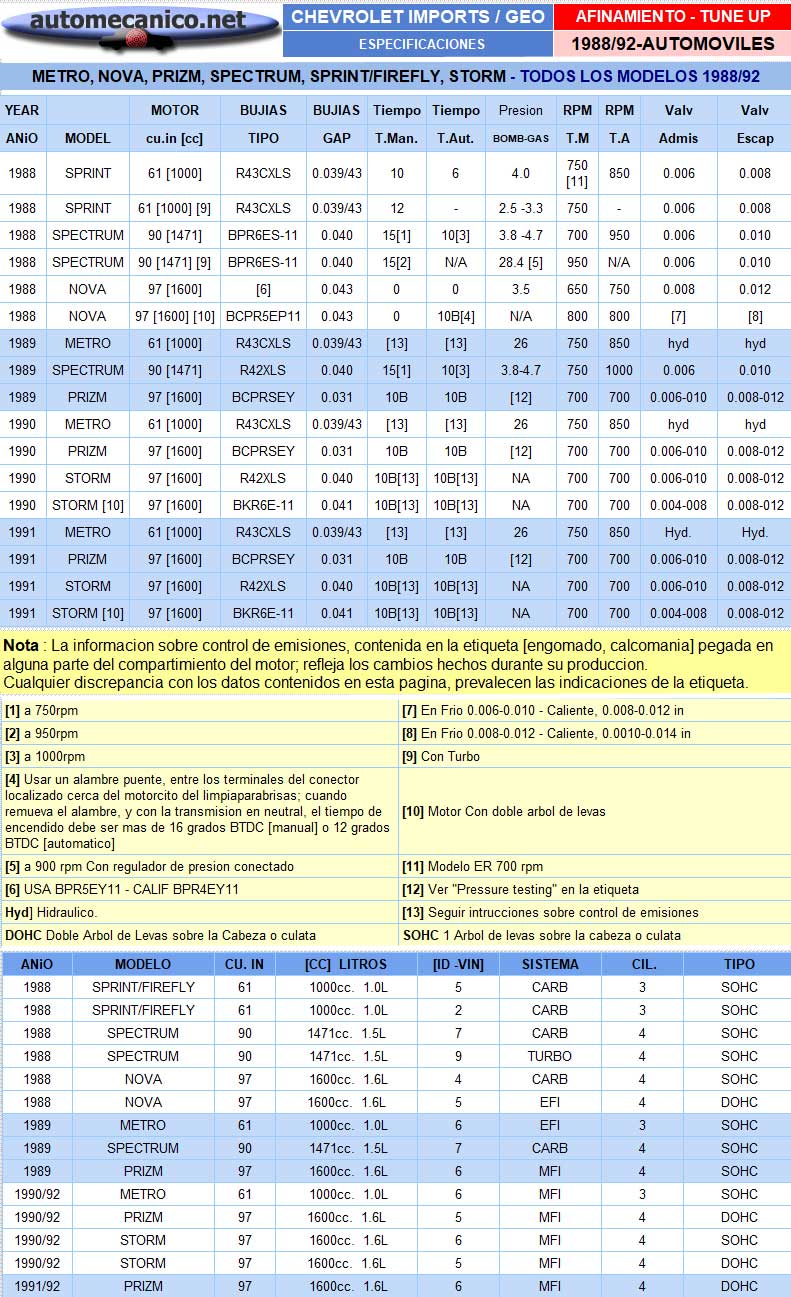Click the 1991/92 year cell

pyautogui.click(x=37, y=1286)
